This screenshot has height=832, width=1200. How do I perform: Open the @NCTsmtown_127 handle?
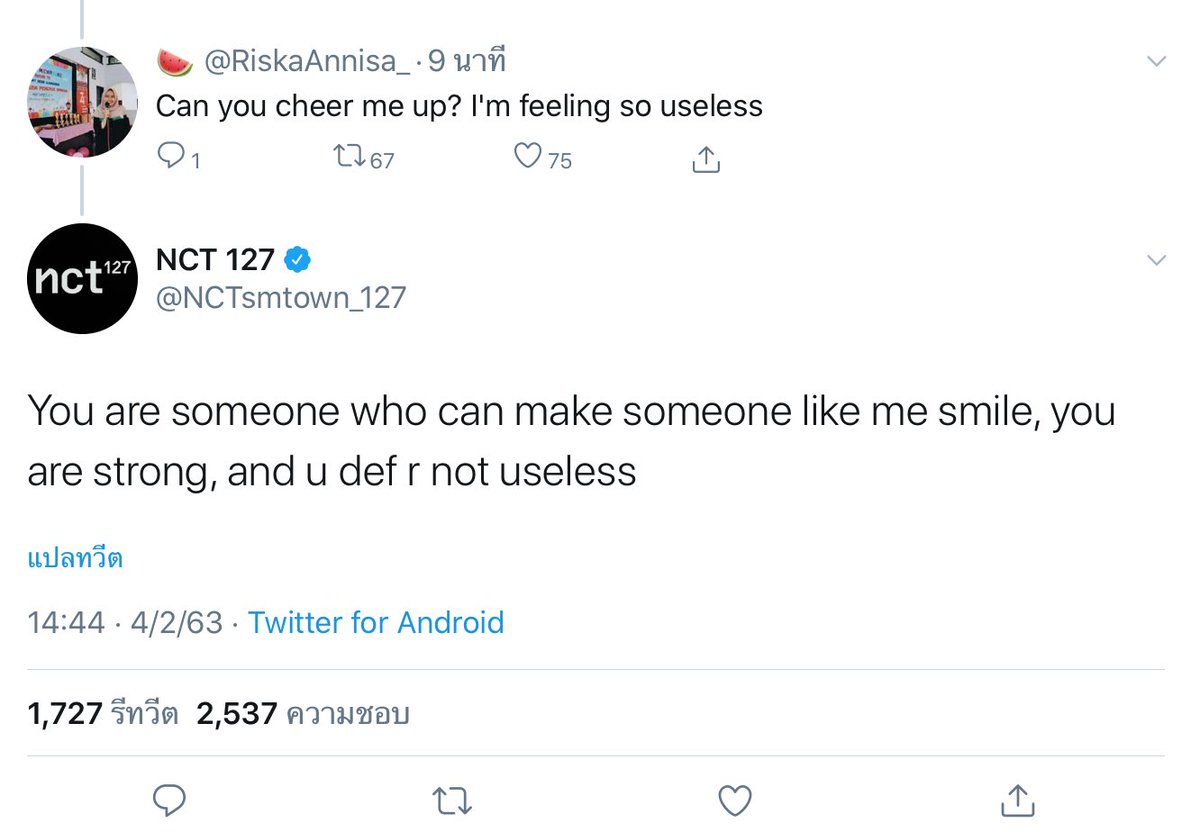281,297
